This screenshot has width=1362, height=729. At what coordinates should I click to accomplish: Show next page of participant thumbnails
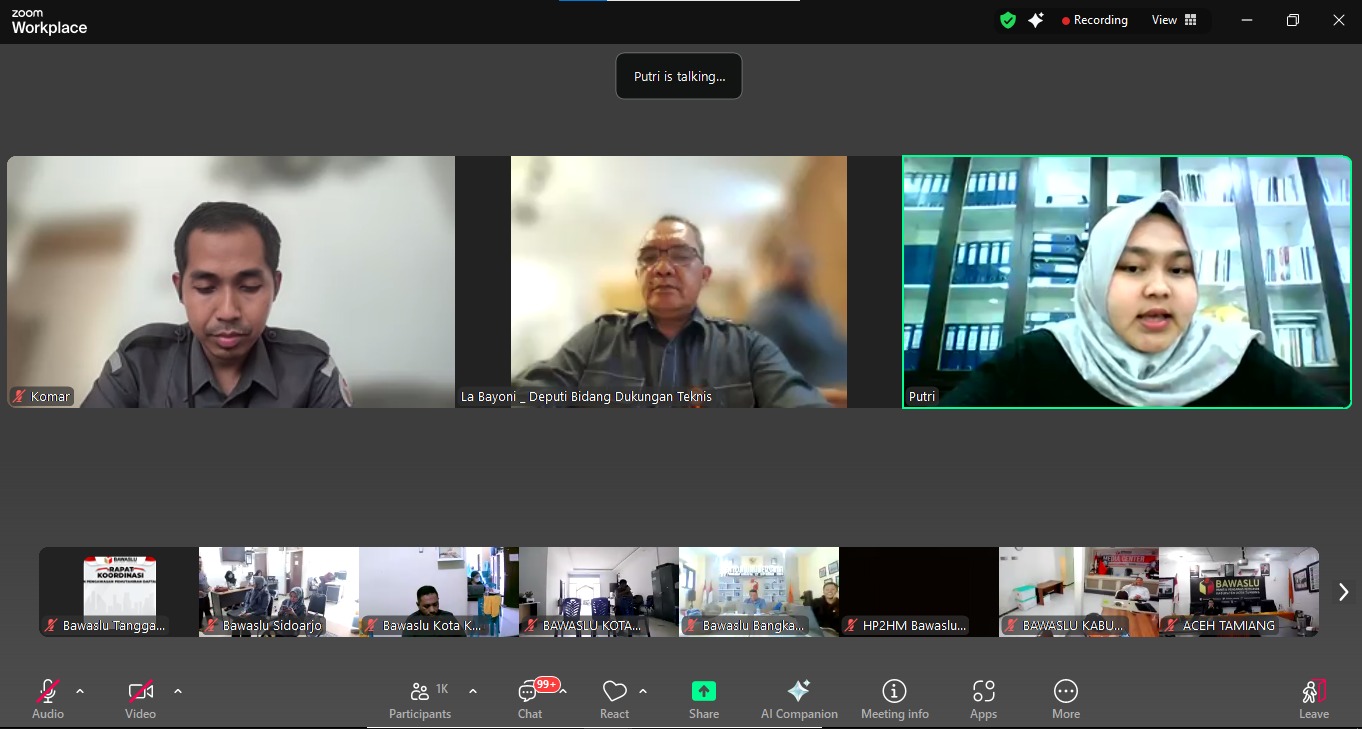(1343, 592)
